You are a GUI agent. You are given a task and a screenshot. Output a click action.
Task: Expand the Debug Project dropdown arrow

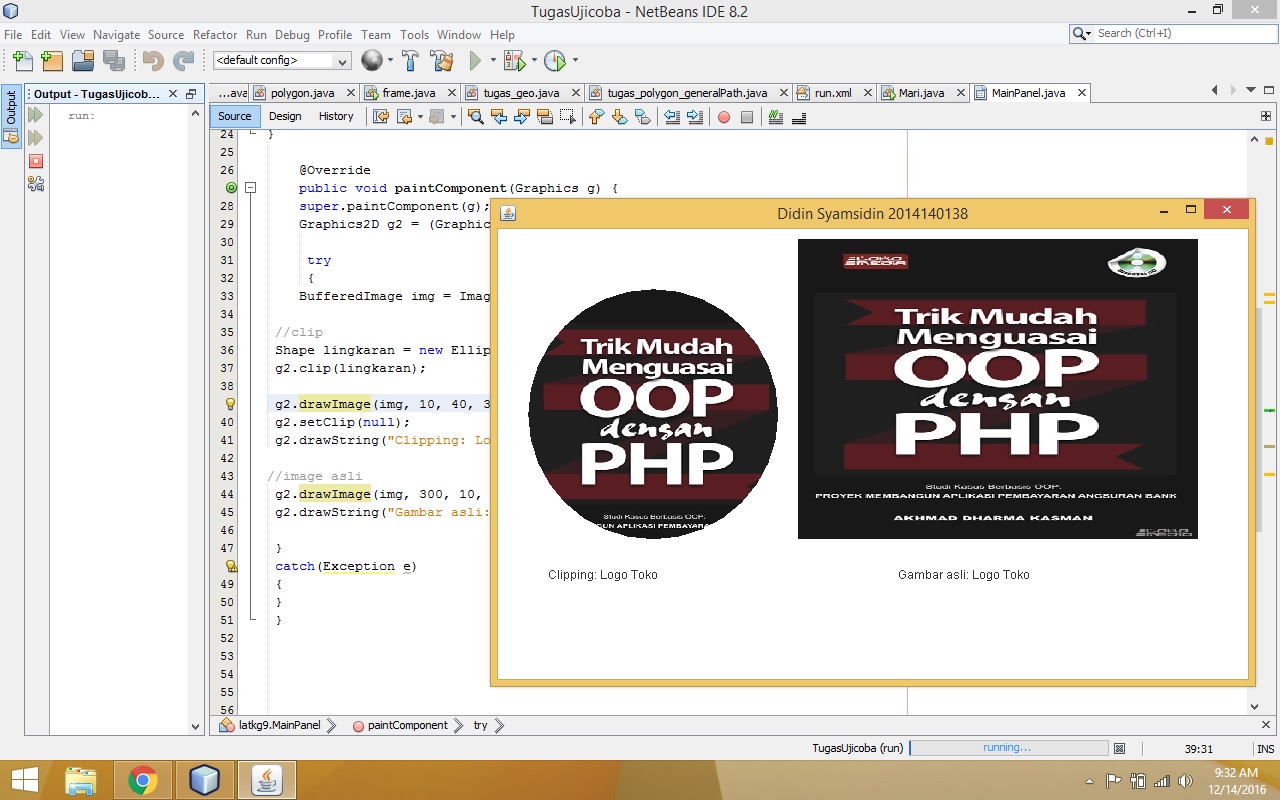(534, 61)
